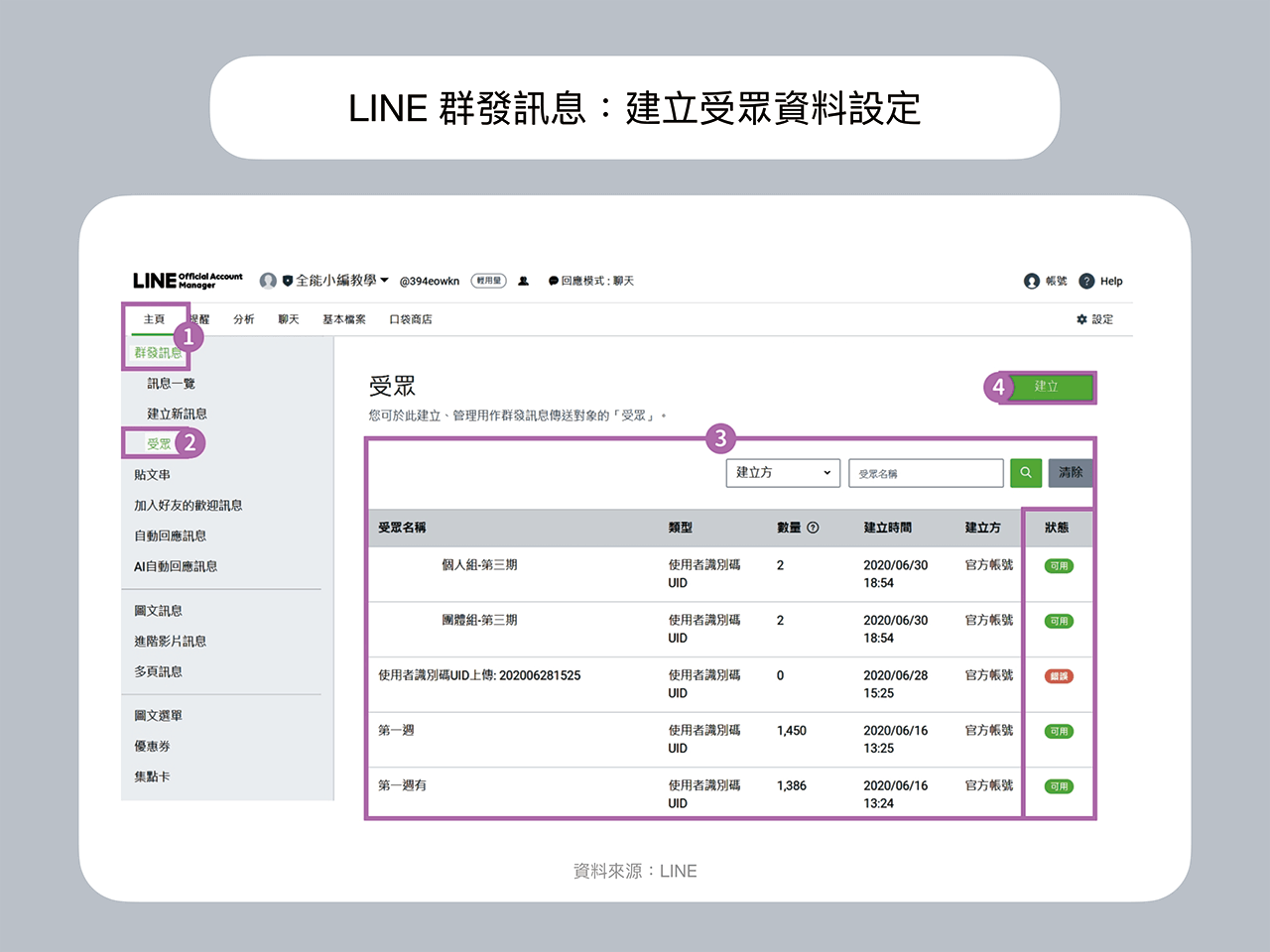Click the 清除 button
1270x952 pixels.
click(1071, 473)
